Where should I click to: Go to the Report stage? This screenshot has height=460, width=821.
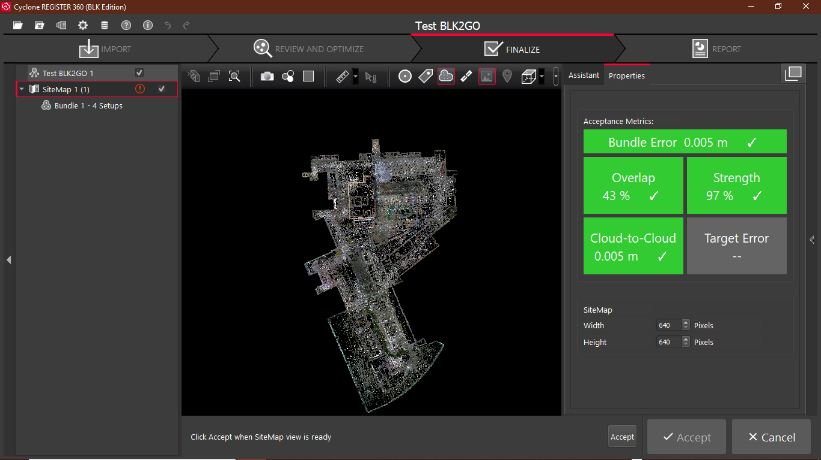[716, 49]
